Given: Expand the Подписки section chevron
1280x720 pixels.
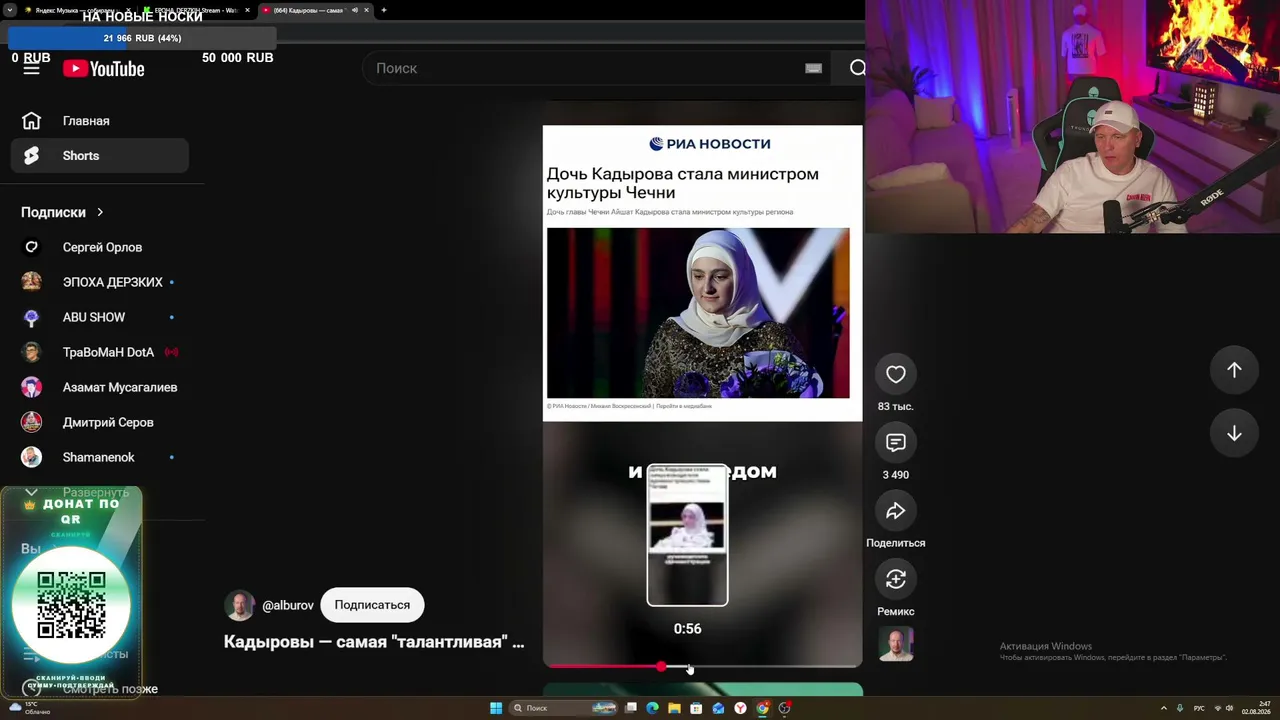Looking at the screenshot, I should (100, 212).
